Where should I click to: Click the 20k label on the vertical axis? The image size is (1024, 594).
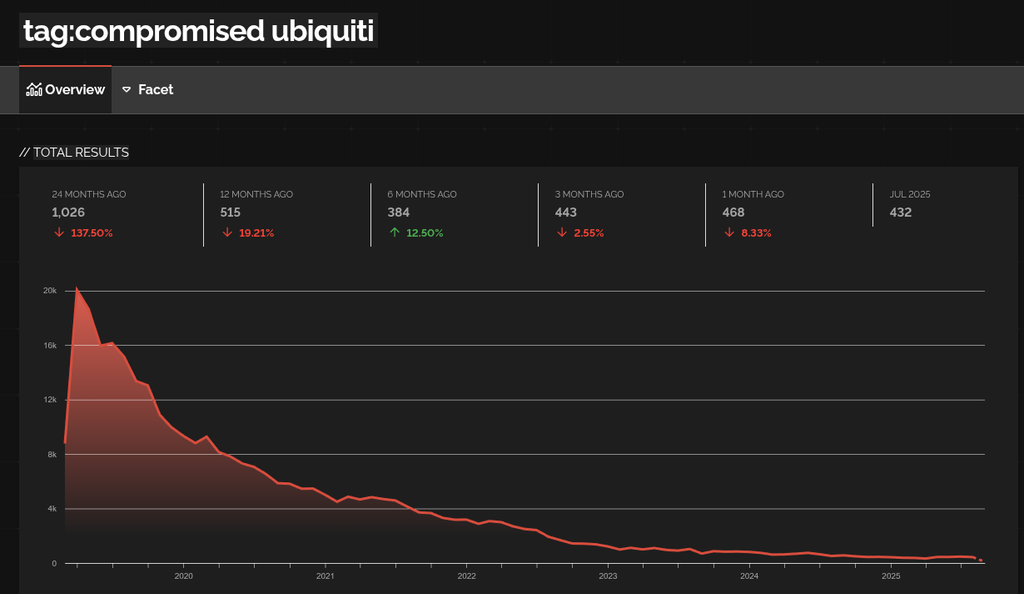pos(49,291)
